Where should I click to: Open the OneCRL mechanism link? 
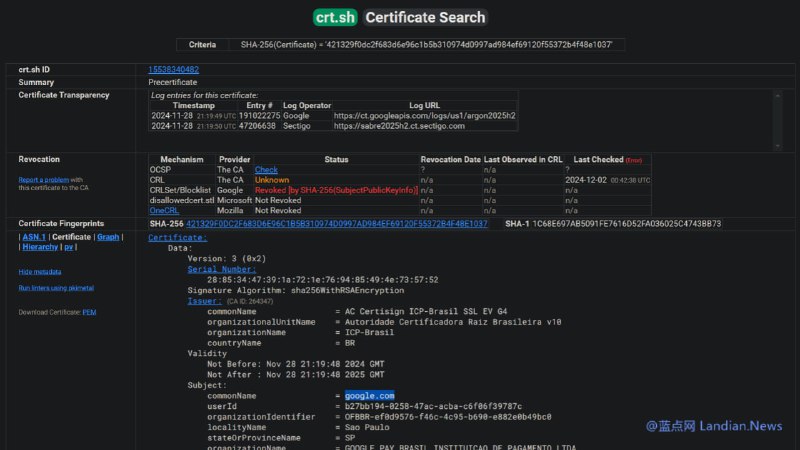[163, 210]
